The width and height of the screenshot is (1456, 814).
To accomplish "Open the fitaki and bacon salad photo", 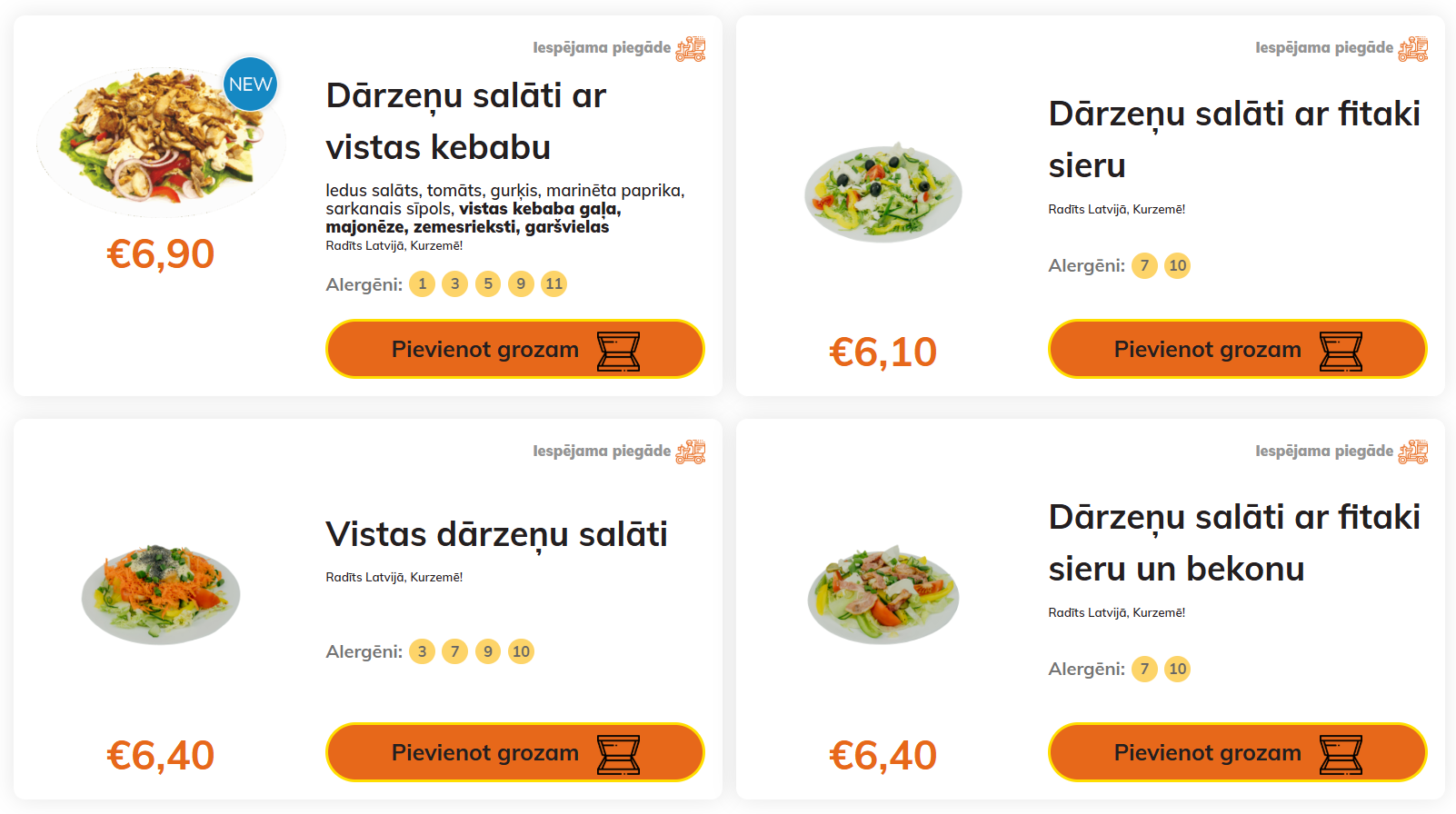I will pyautogui.click(x=883, y=594).
